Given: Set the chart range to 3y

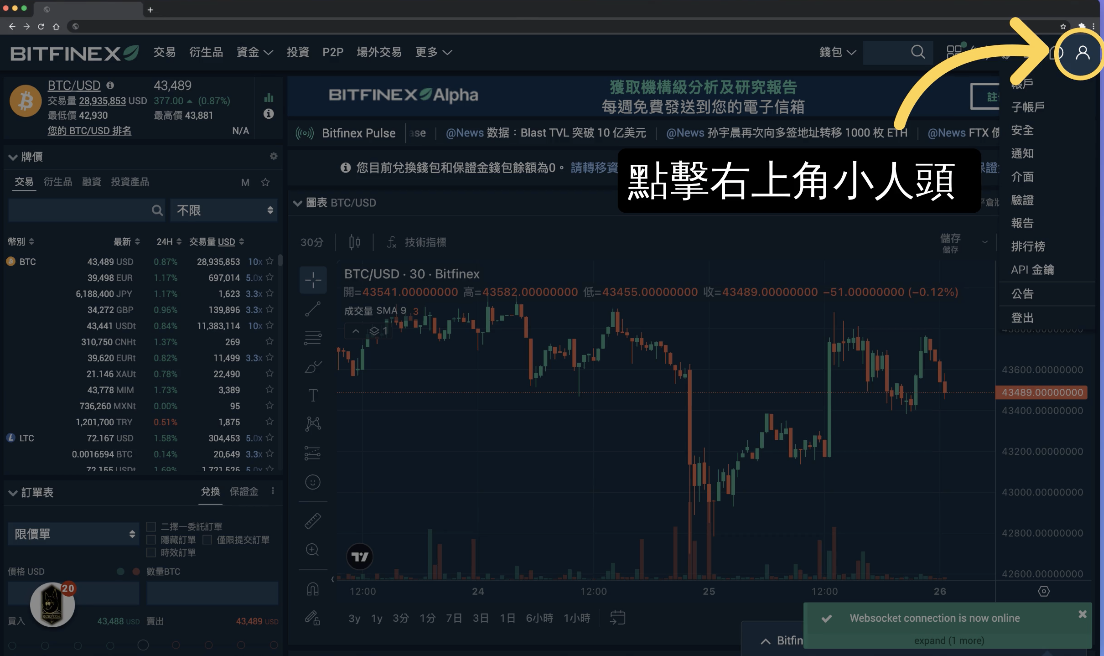Looking at the screenshot, I should pos(354,618).
